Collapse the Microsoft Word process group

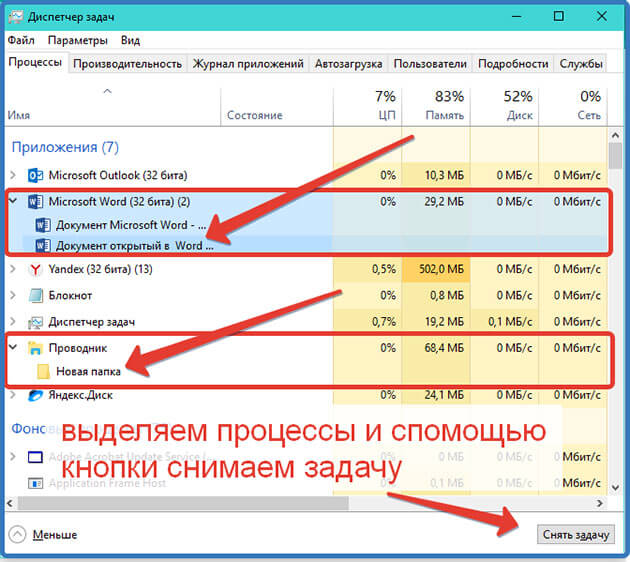pyautogui.click(x=13, y=201)
